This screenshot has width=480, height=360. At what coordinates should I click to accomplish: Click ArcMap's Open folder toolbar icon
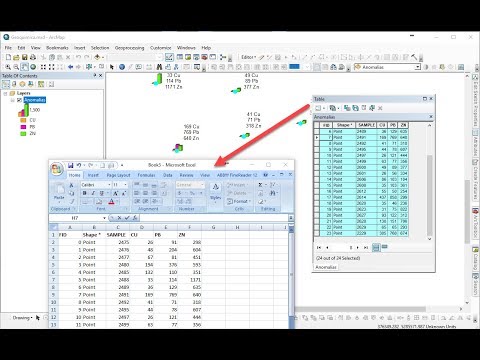tap(16, 57)
